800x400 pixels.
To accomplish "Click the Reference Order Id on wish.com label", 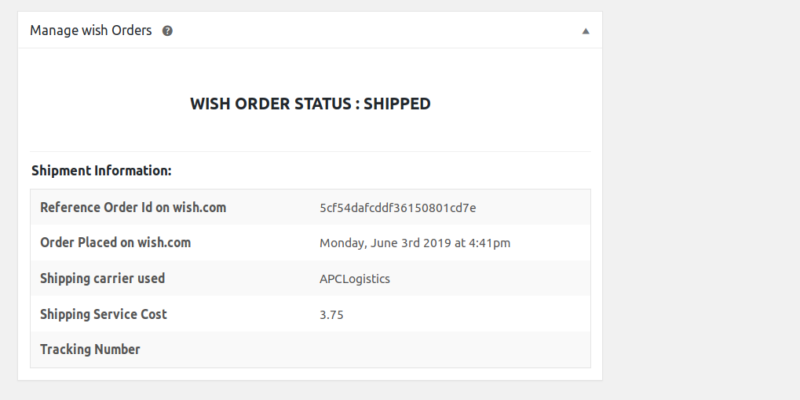I will (x=133, y=207).
